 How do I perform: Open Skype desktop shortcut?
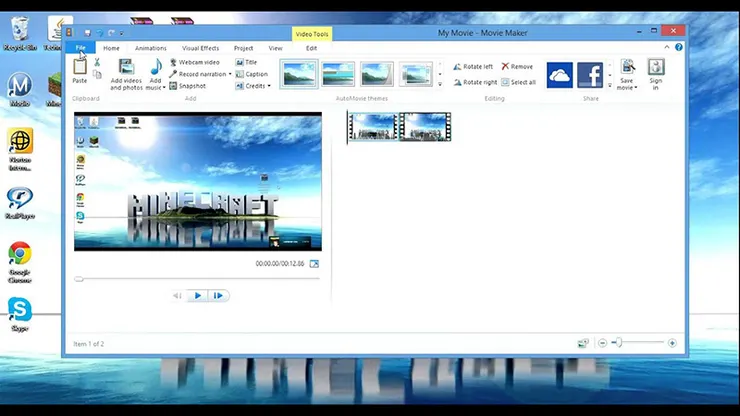click(x=20, y=314)
